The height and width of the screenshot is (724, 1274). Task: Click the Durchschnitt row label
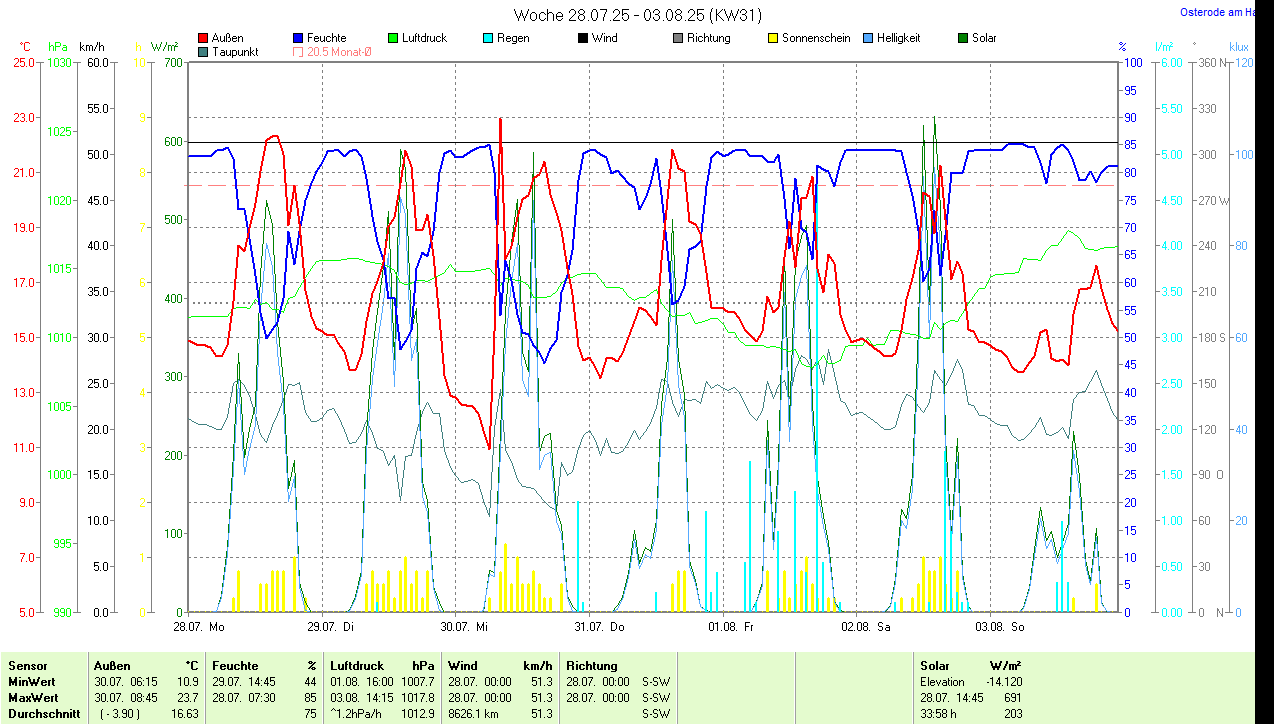(x=44, y=714)
